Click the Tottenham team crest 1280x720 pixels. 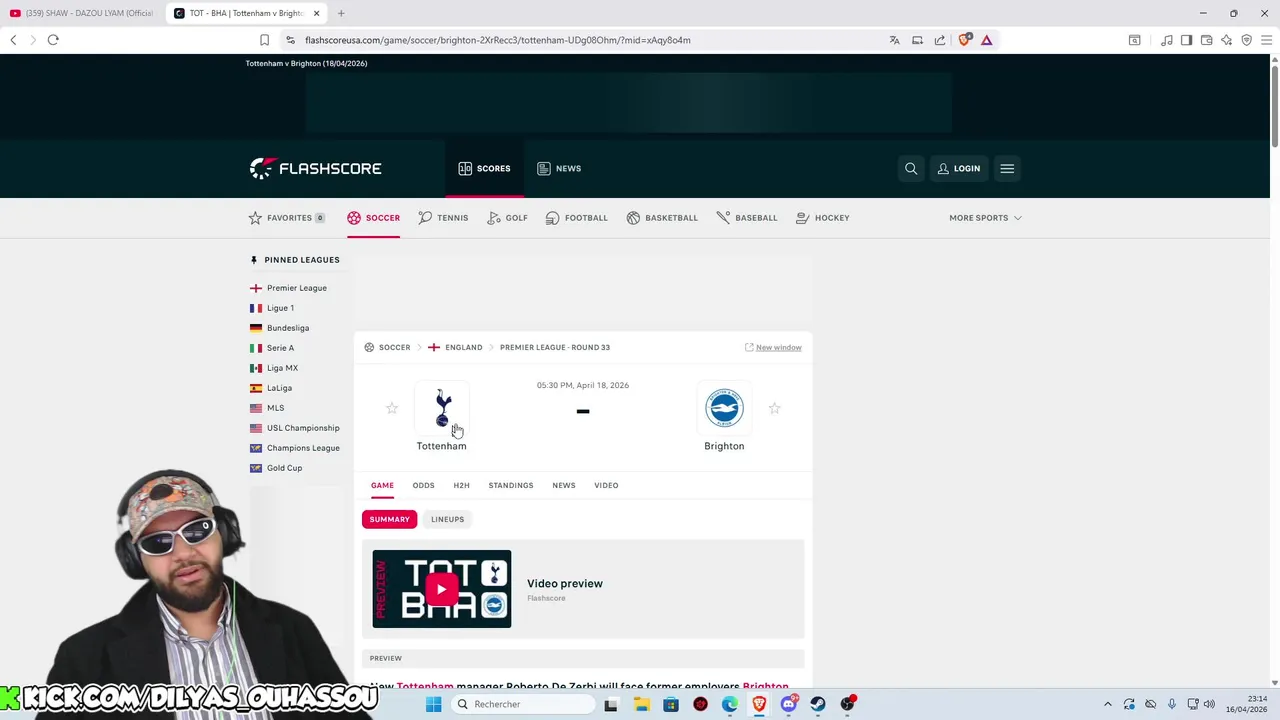pos(442,408)
